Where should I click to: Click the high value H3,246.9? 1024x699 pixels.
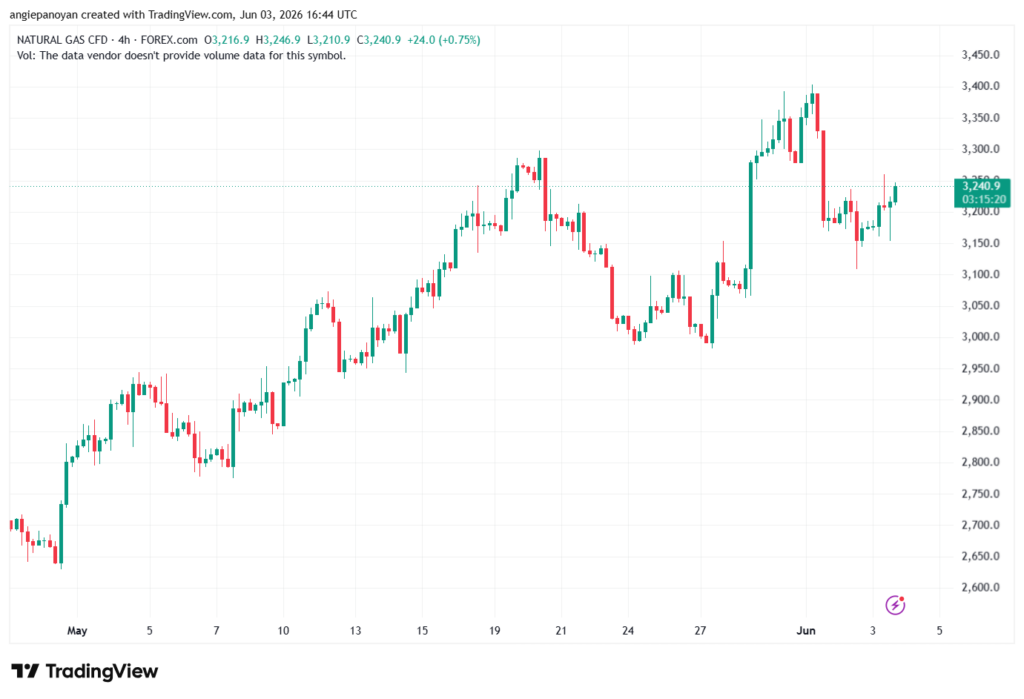(x=278, y=40)
